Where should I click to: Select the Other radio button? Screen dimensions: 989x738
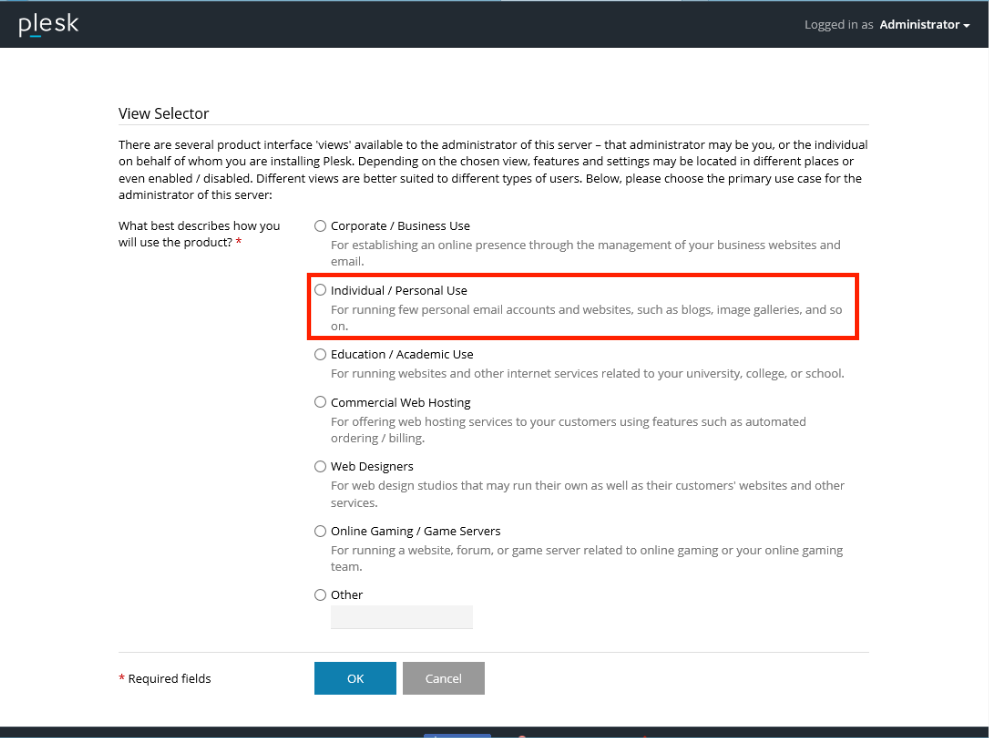point(320,595)
